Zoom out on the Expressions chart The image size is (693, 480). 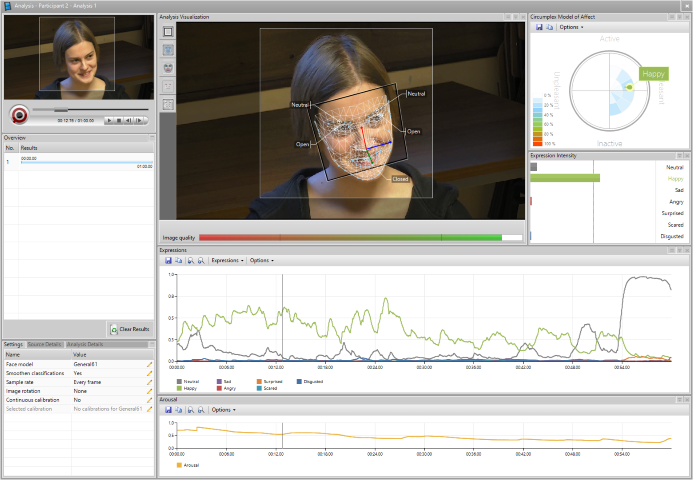(201, 261)
